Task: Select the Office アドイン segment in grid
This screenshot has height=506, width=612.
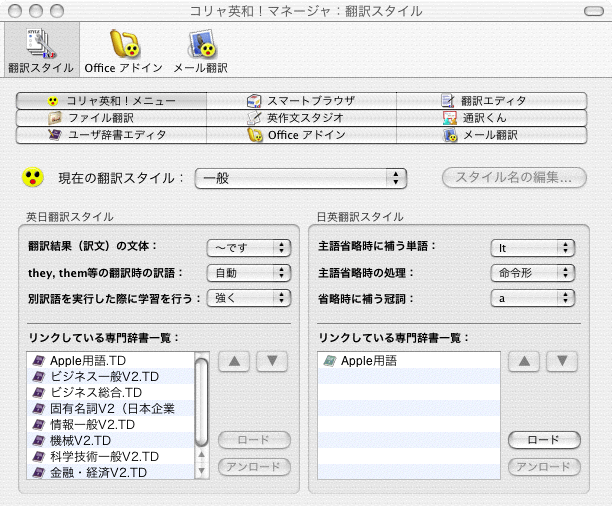Action: click(x=301, y=135)
